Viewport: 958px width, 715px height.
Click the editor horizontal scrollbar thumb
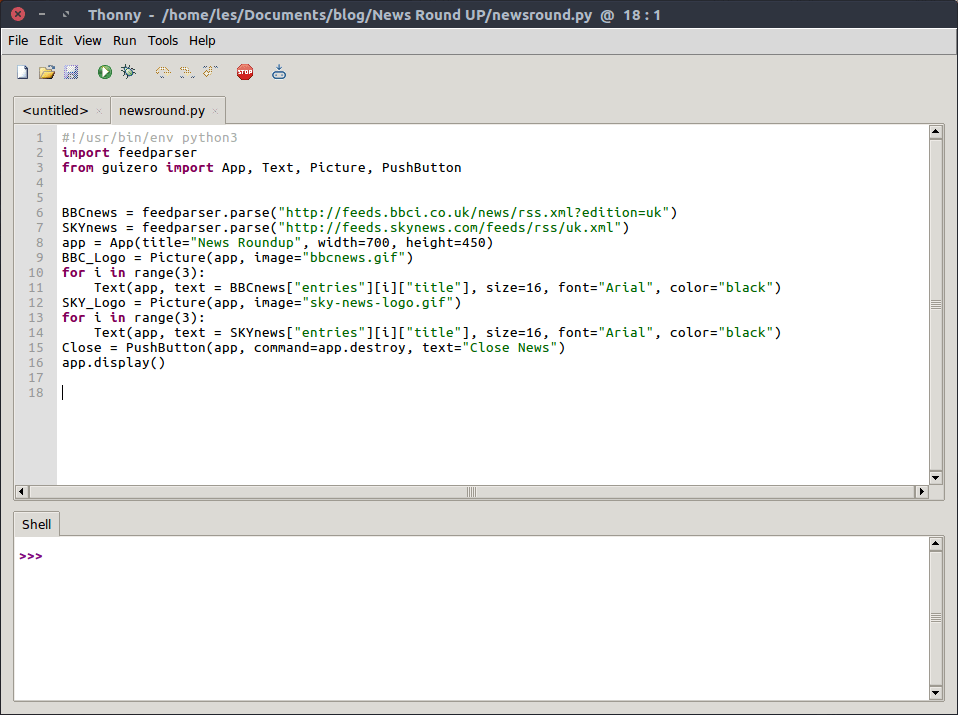(x=471, y=491)
